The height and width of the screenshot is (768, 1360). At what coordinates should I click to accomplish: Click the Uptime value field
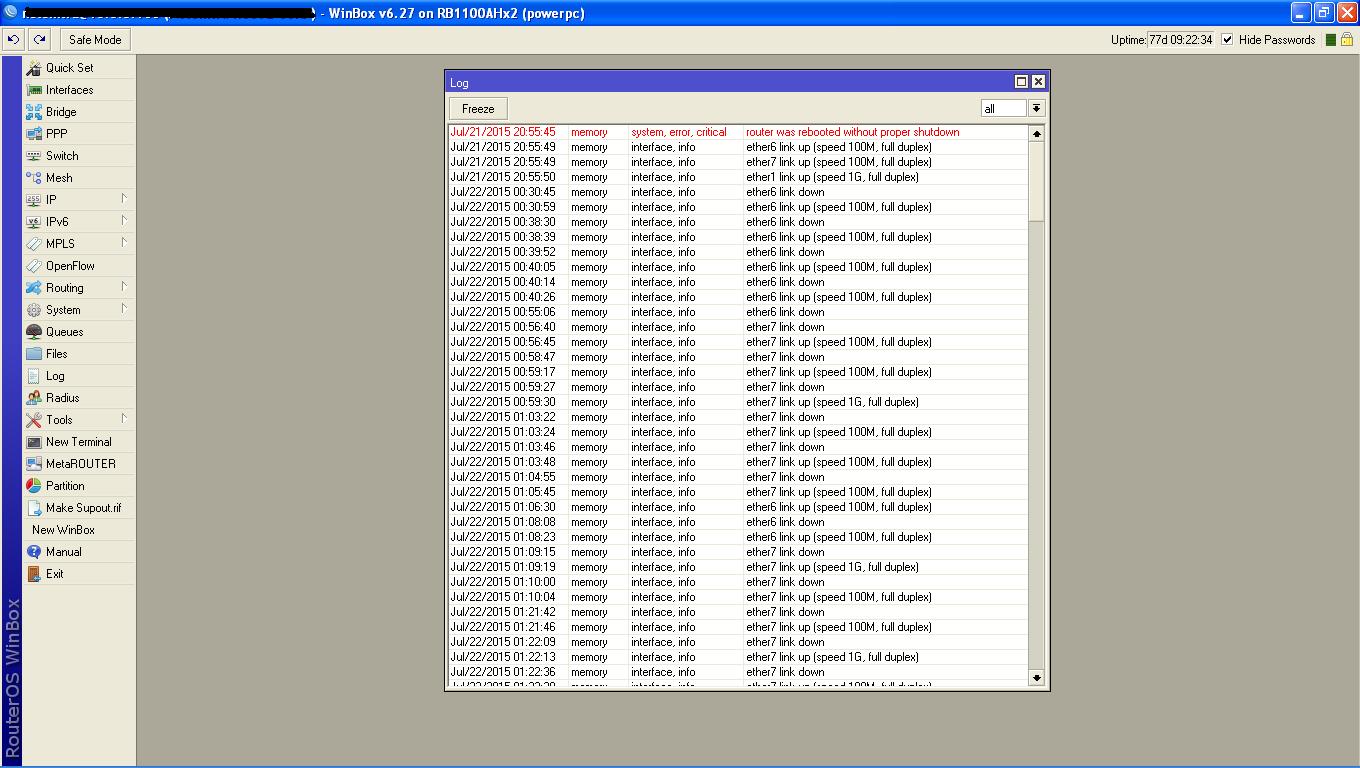click(1180, 40)
